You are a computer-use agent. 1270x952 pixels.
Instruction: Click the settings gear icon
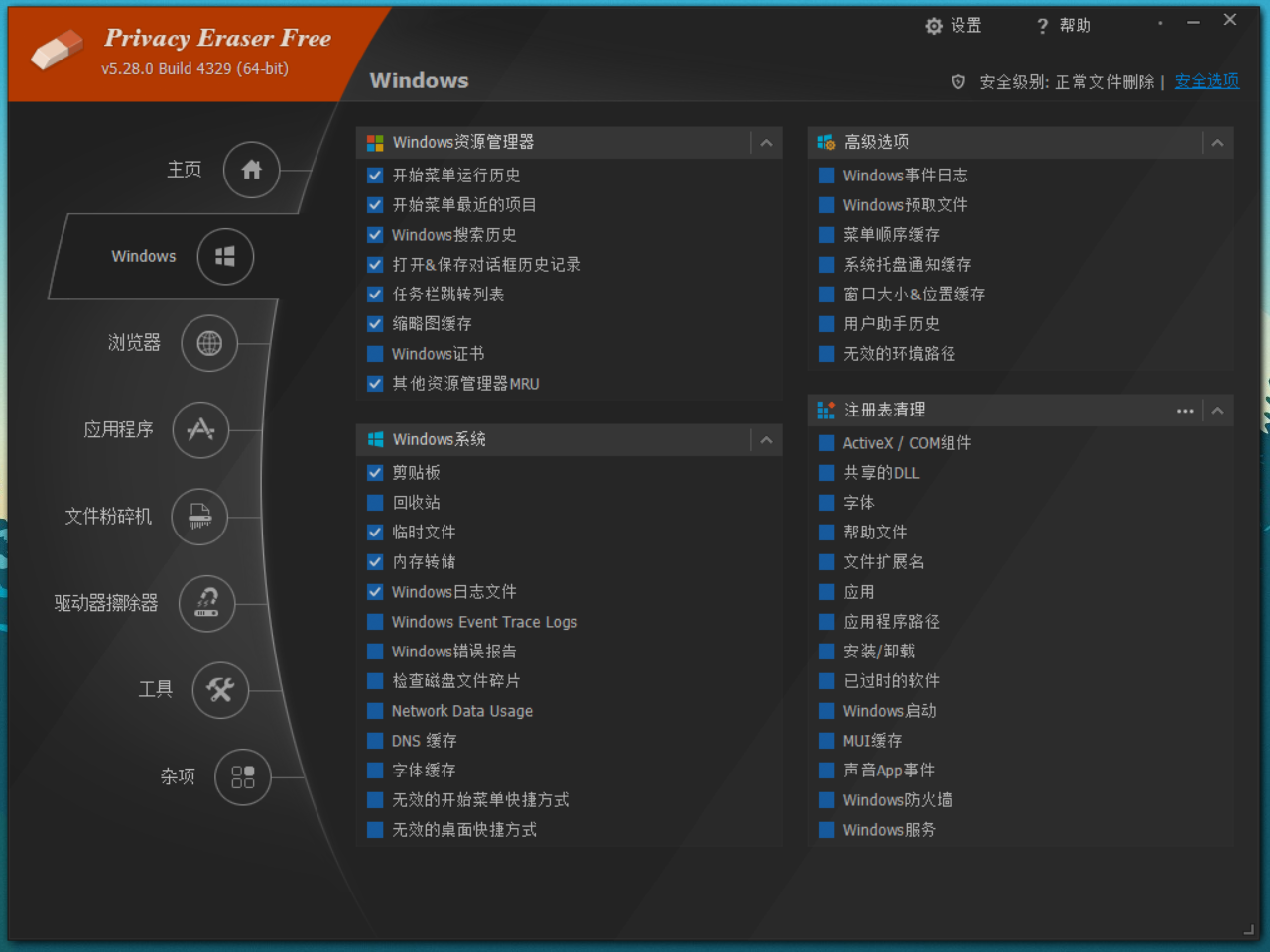pyautogui.click(x=934, y=26)
